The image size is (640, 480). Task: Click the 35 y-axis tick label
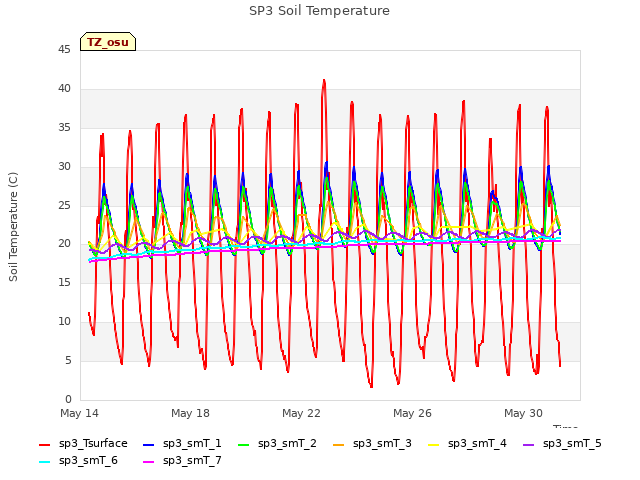pos(64,128)
